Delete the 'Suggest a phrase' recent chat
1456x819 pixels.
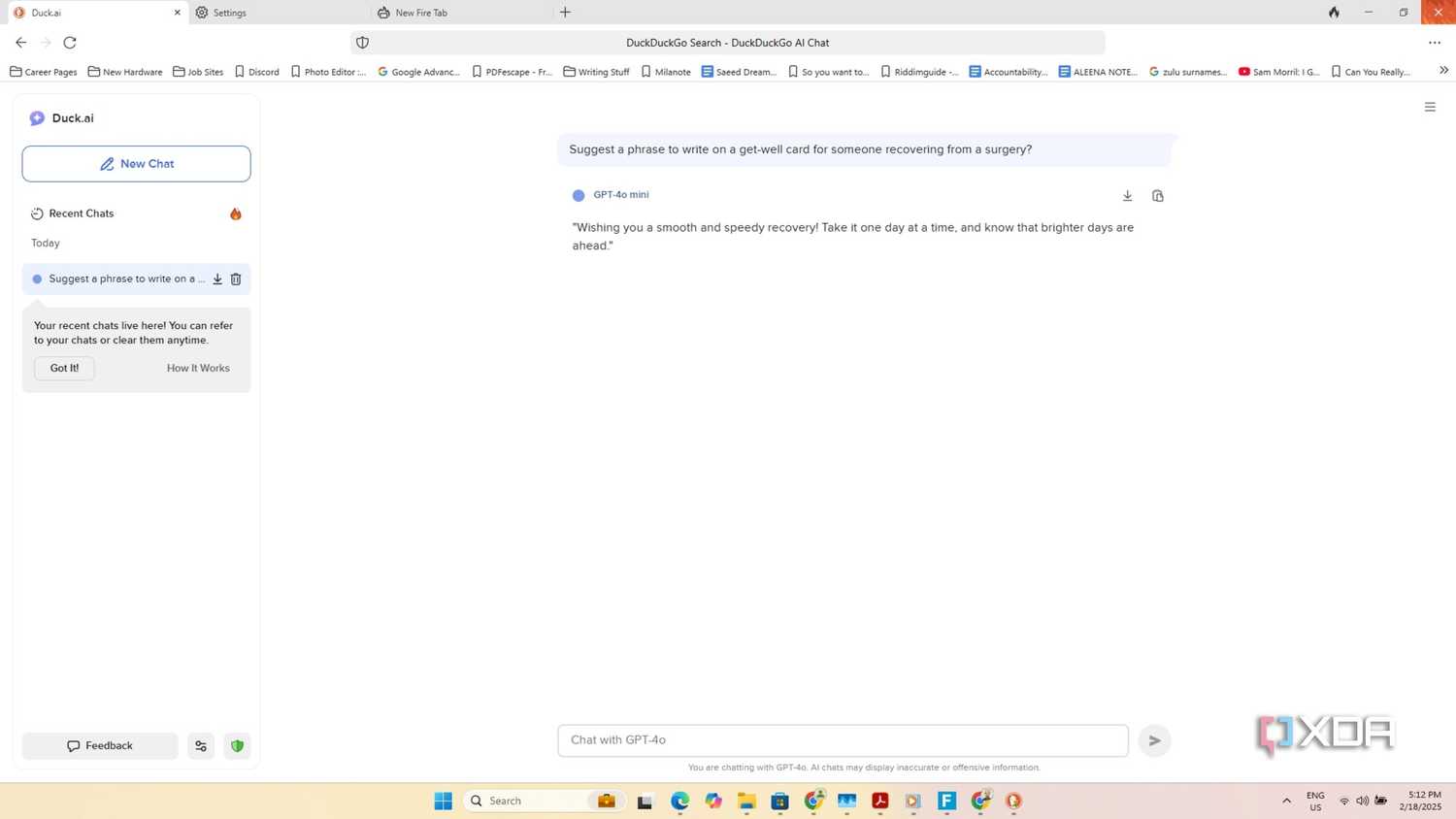[236, 279]
